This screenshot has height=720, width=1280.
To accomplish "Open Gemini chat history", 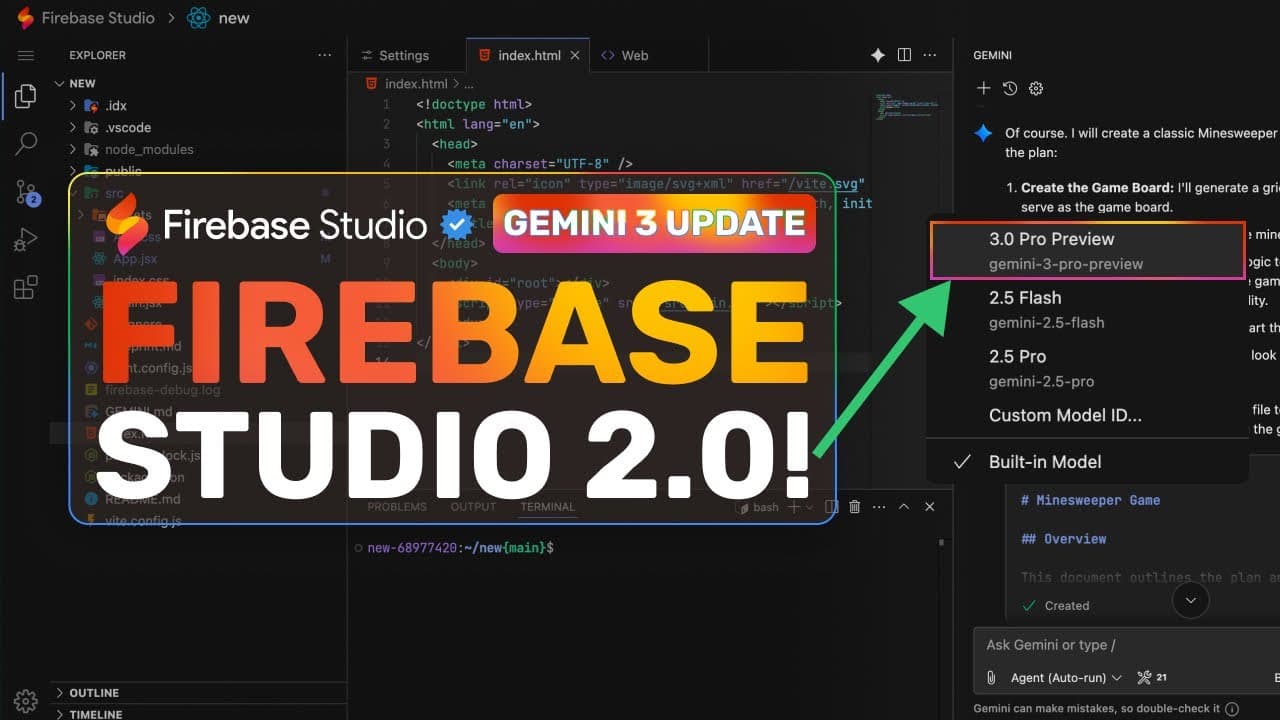I will click(1010, 88).
